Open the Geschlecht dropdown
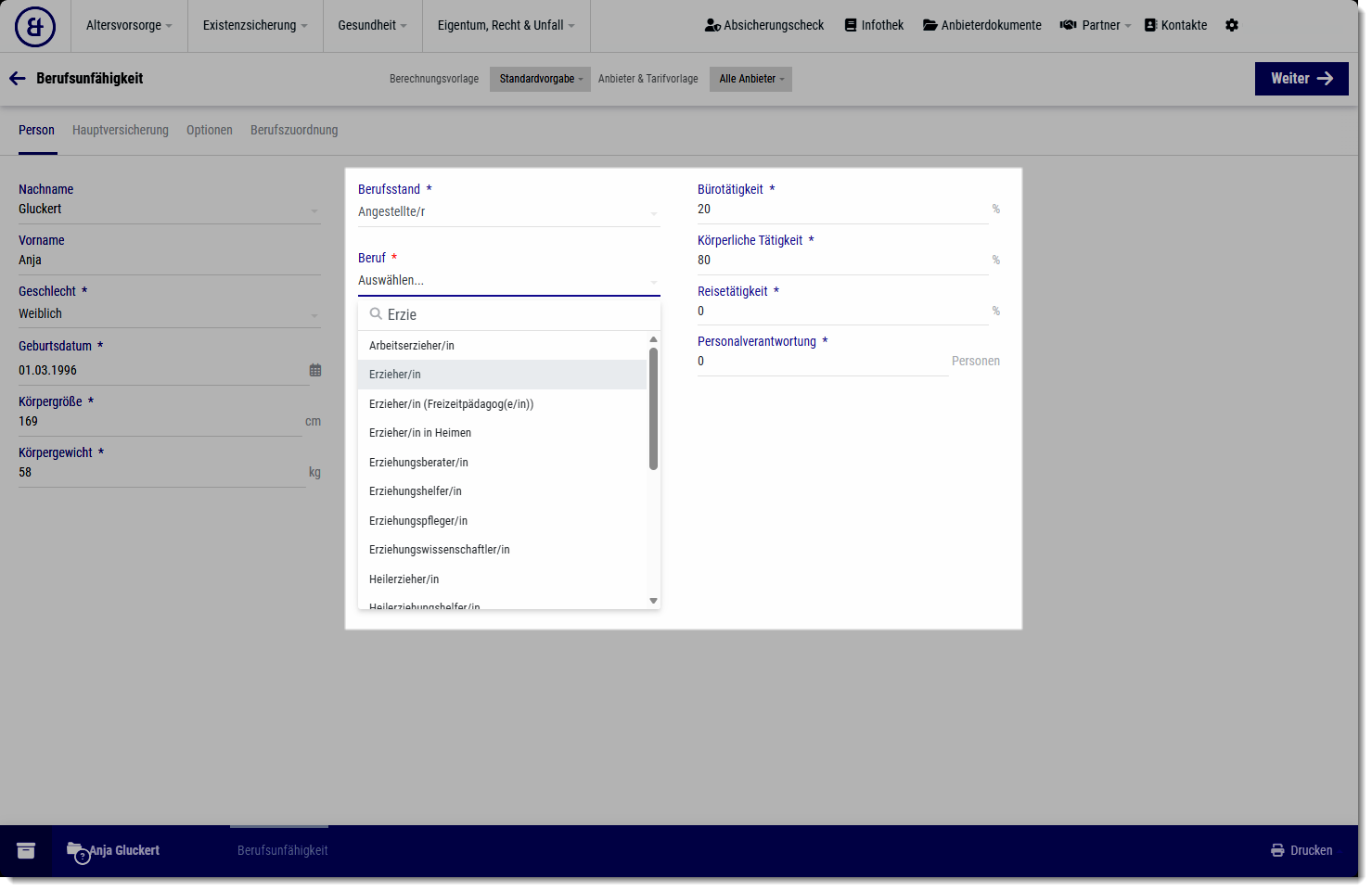The image size is (1372, 891). click(169, 314)
